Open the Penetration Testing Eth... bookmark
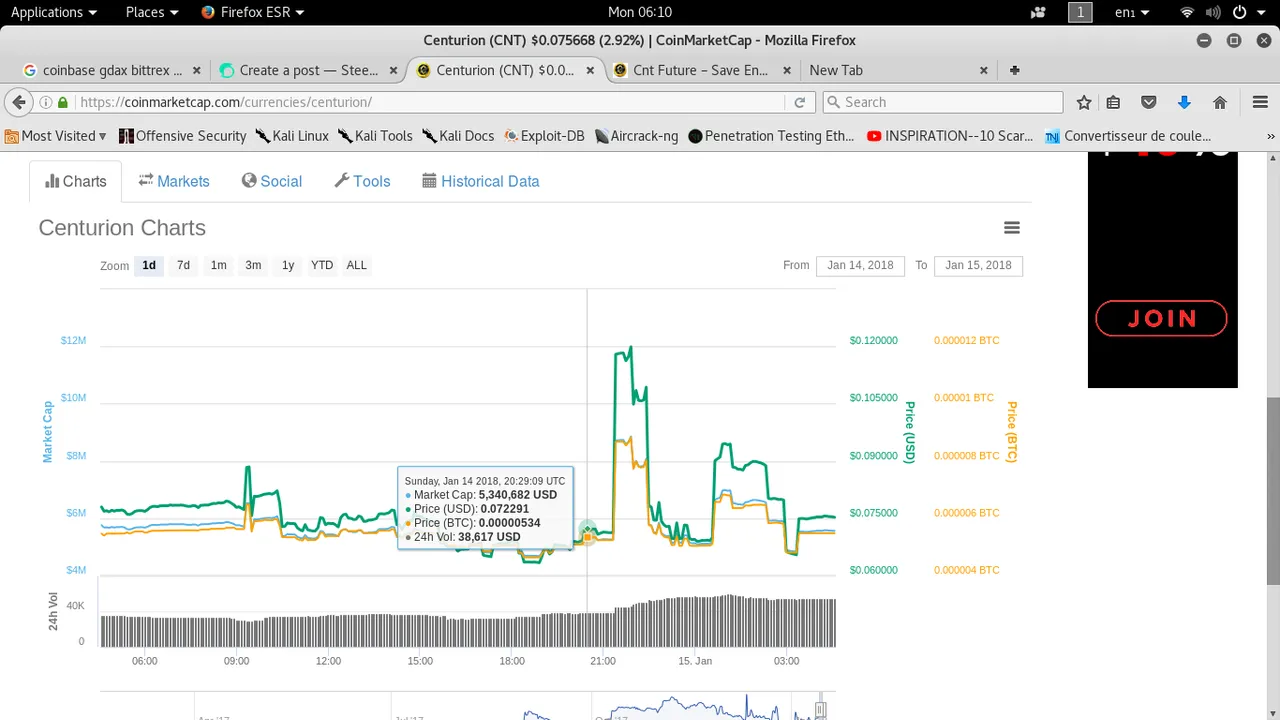Screen dimensions: 1280x720 [x=772, y=136]
